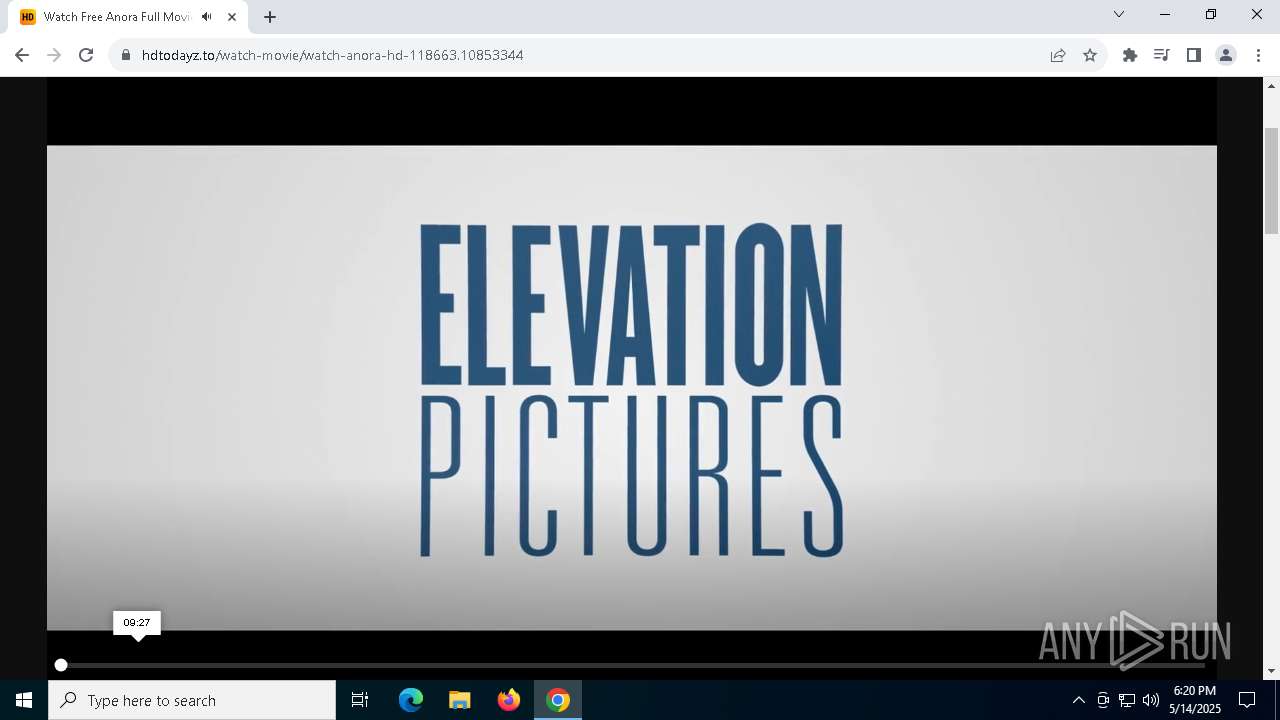This screenshot has width=1280, height=720.
Task: Open Task View on taskbar
Action: click(360, 700)
